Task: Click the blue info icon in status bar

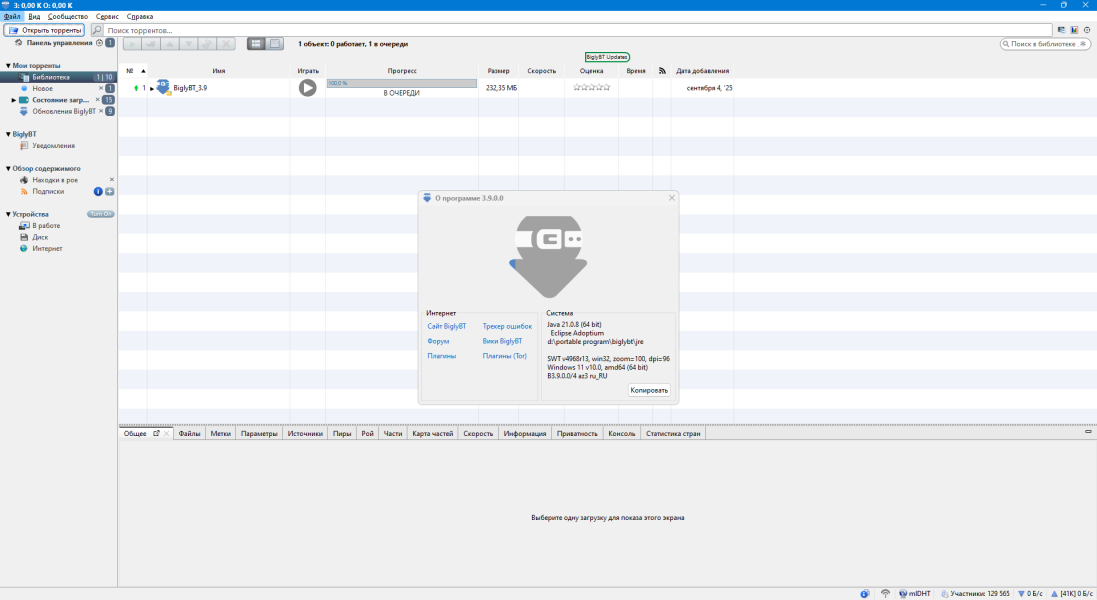Action: click(x=864, y=593)
